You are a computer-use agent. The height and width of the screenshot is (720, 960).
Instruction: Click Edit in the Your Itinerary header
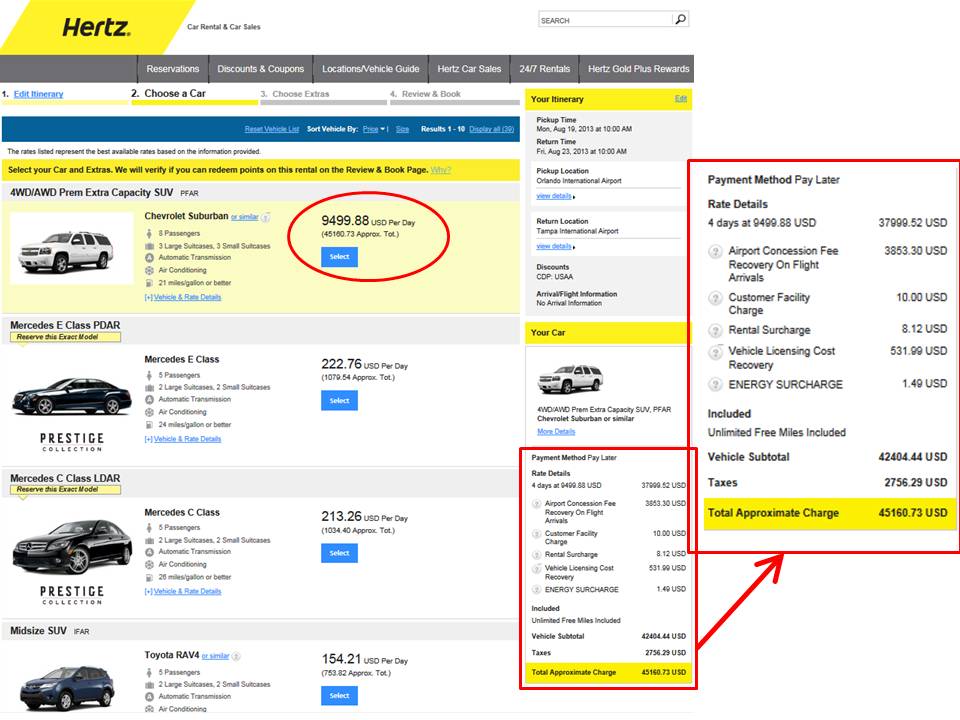pyautogui.click(x=681, y=99)
